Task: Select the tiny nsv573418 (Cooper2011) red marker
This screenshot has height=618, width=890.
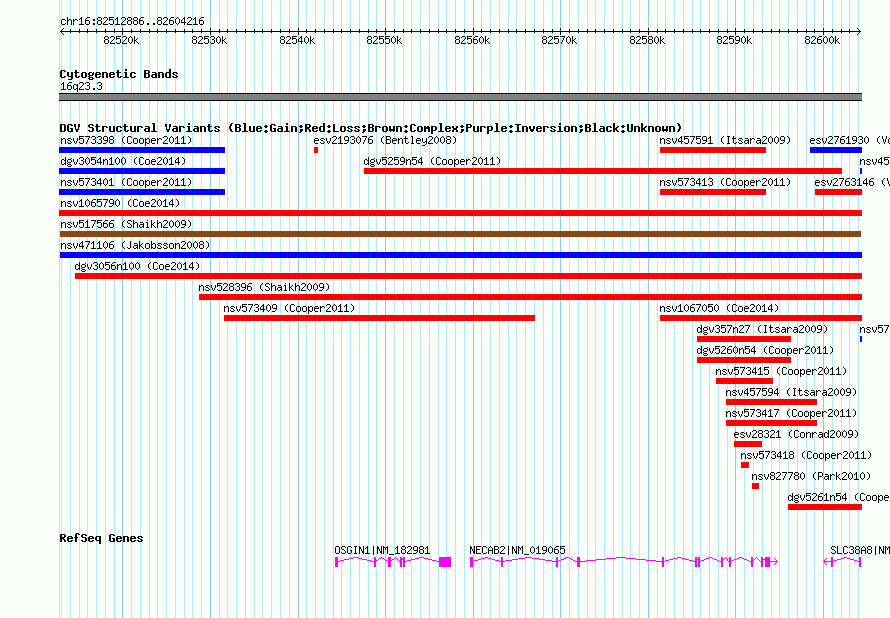Action: [x=745, y=465]
